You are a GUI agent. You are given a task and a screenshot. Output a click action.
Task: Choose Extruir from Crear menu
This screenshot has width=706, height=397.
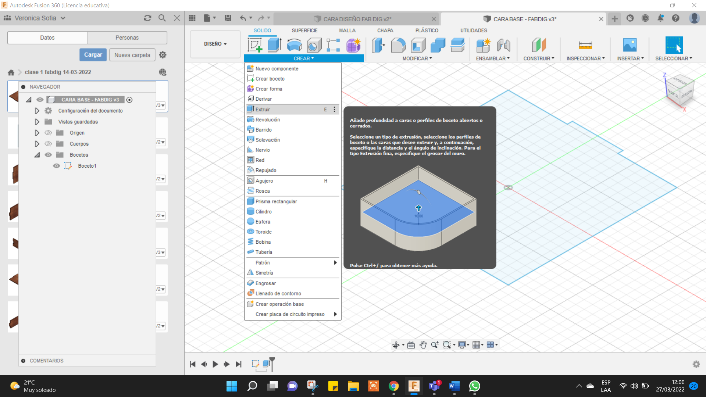coord(293,109)
